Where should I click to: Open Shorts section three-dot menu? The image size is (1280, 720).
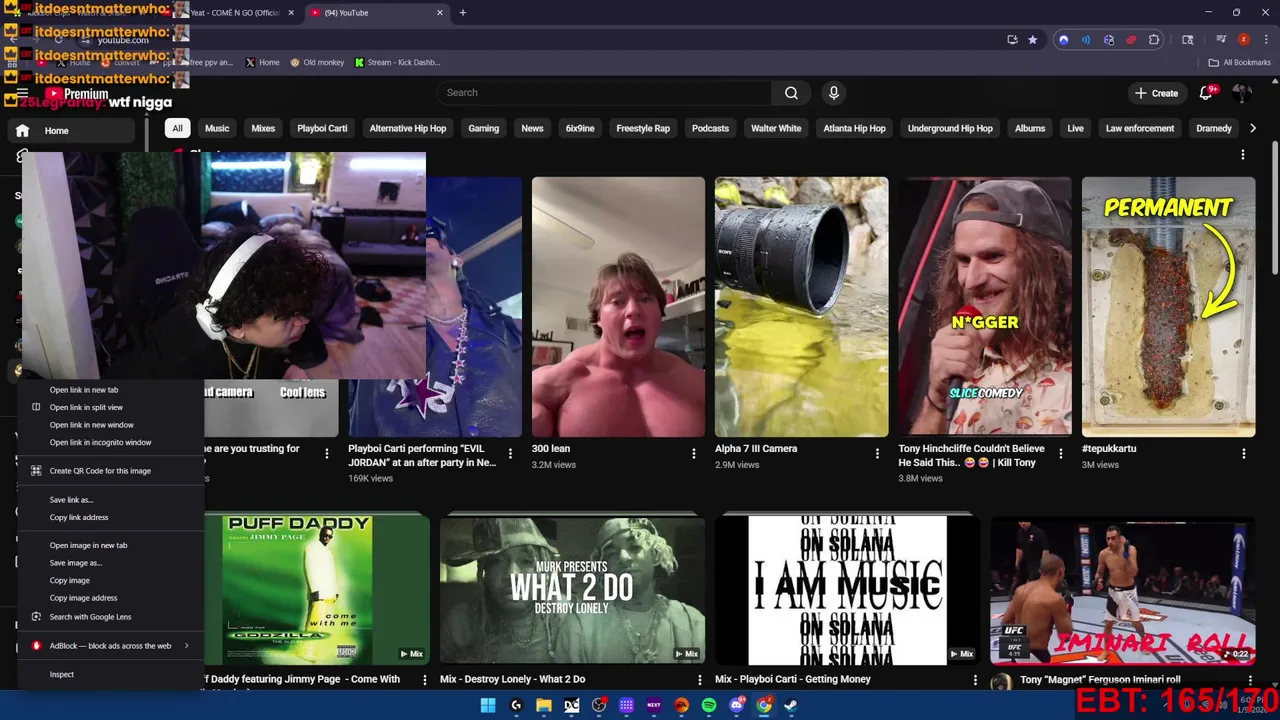point(1243,155)
